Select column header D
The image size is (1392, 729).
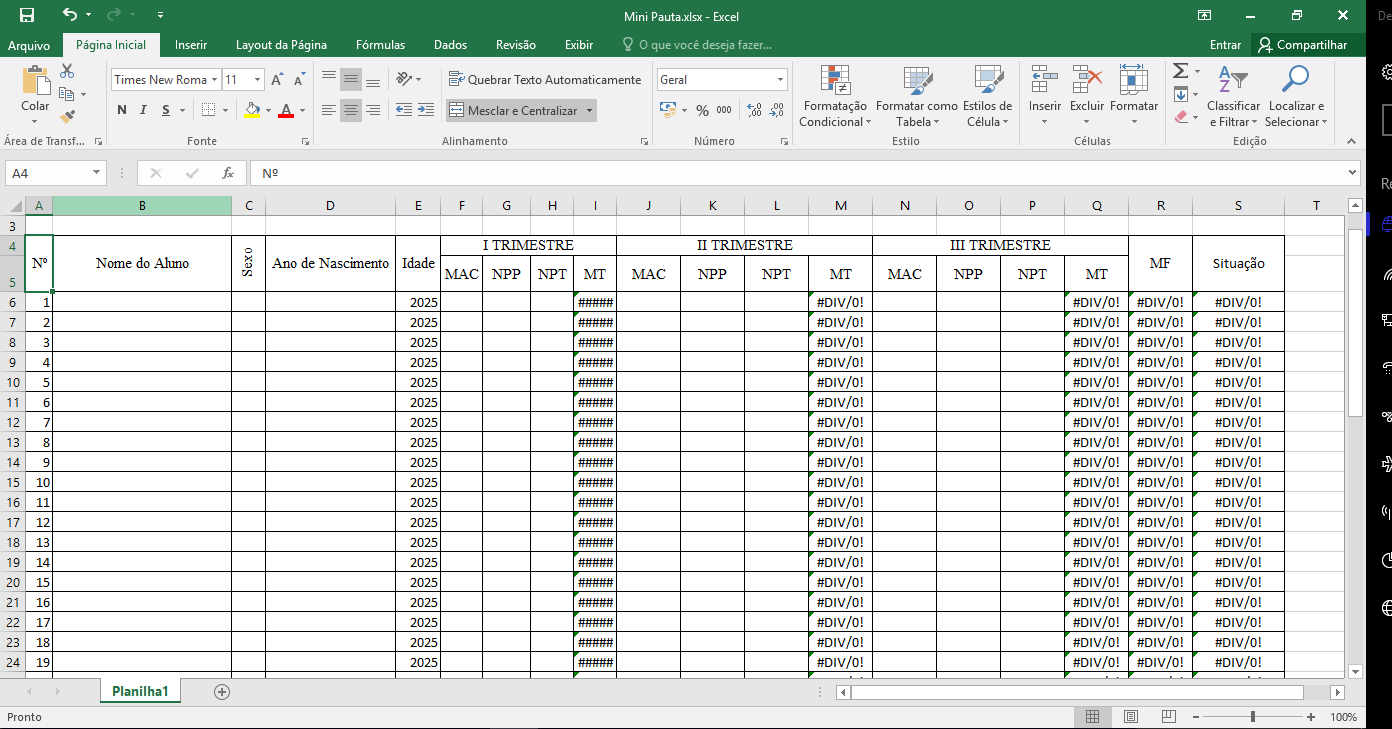pyautogui.click(x=330, y=206)
